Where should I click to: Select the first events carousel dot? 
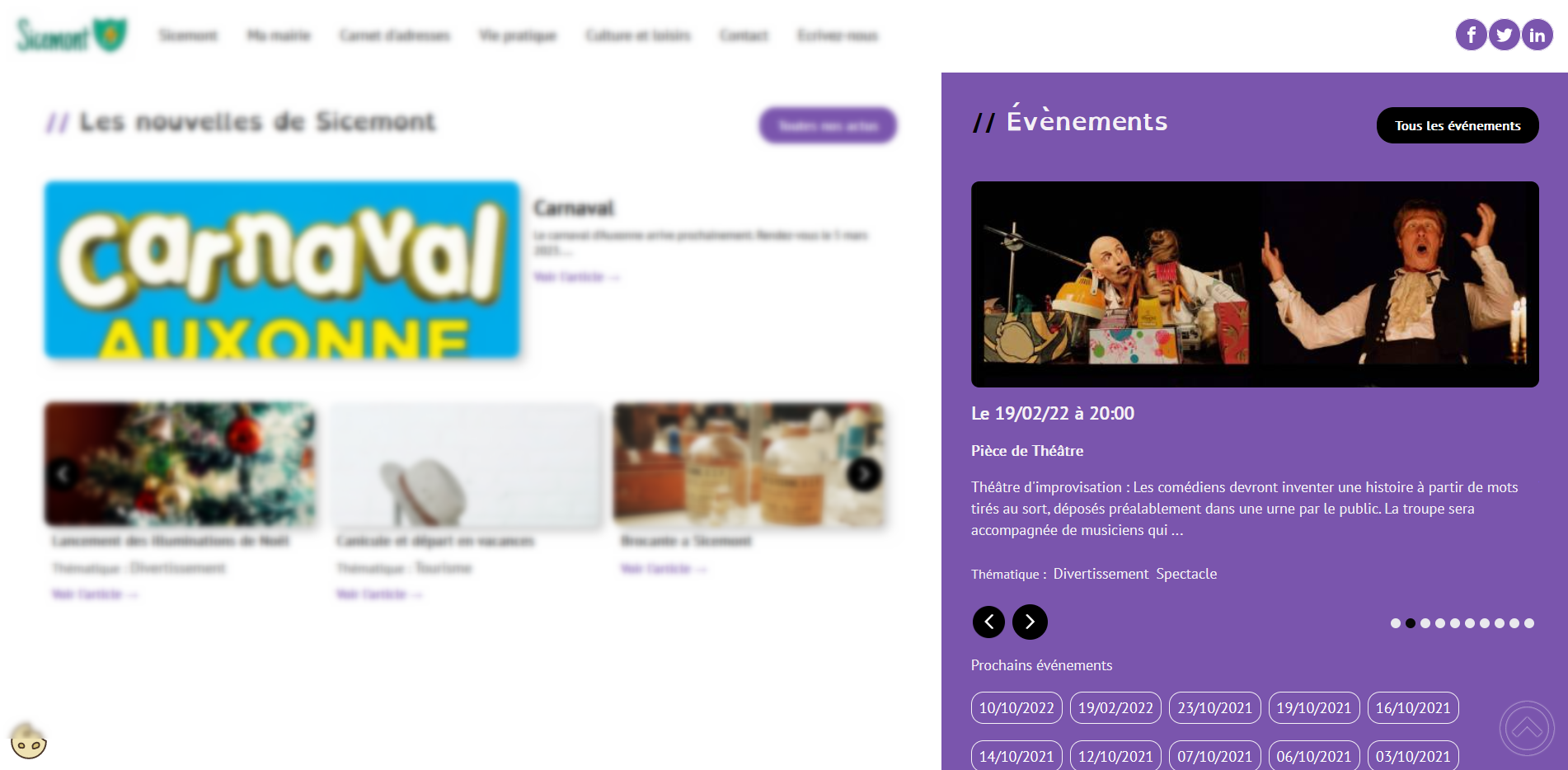(x=1395, y=623)
